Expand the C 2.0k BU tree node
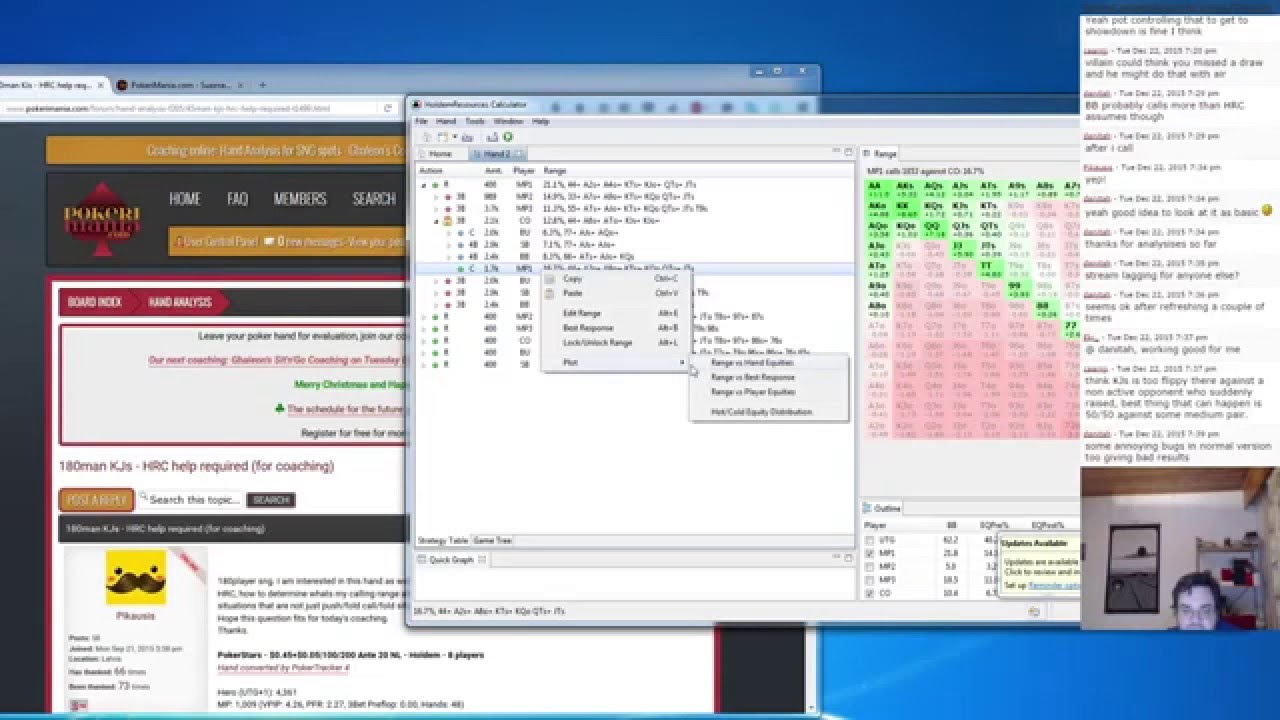The height and width of the screenshot is (720, 1280). pyautogui.click(x=448, y=233)
